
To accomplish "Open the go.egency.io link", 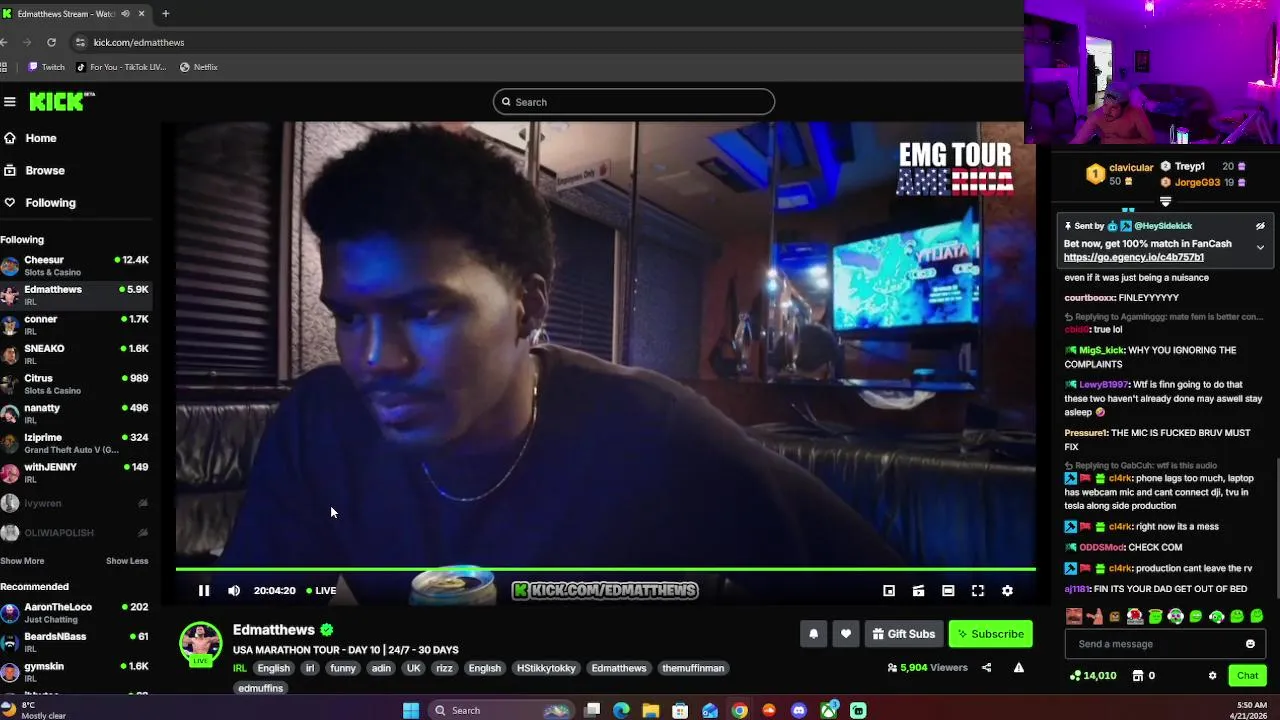I will [1133, 257].
